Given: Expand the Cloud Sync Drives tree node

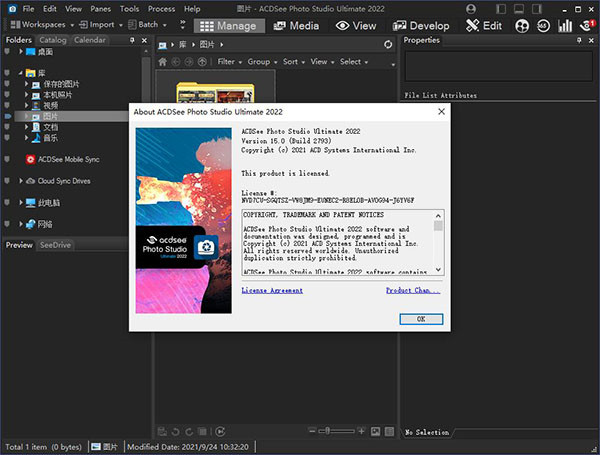Looking at the screenshot, I should (21, 181).
